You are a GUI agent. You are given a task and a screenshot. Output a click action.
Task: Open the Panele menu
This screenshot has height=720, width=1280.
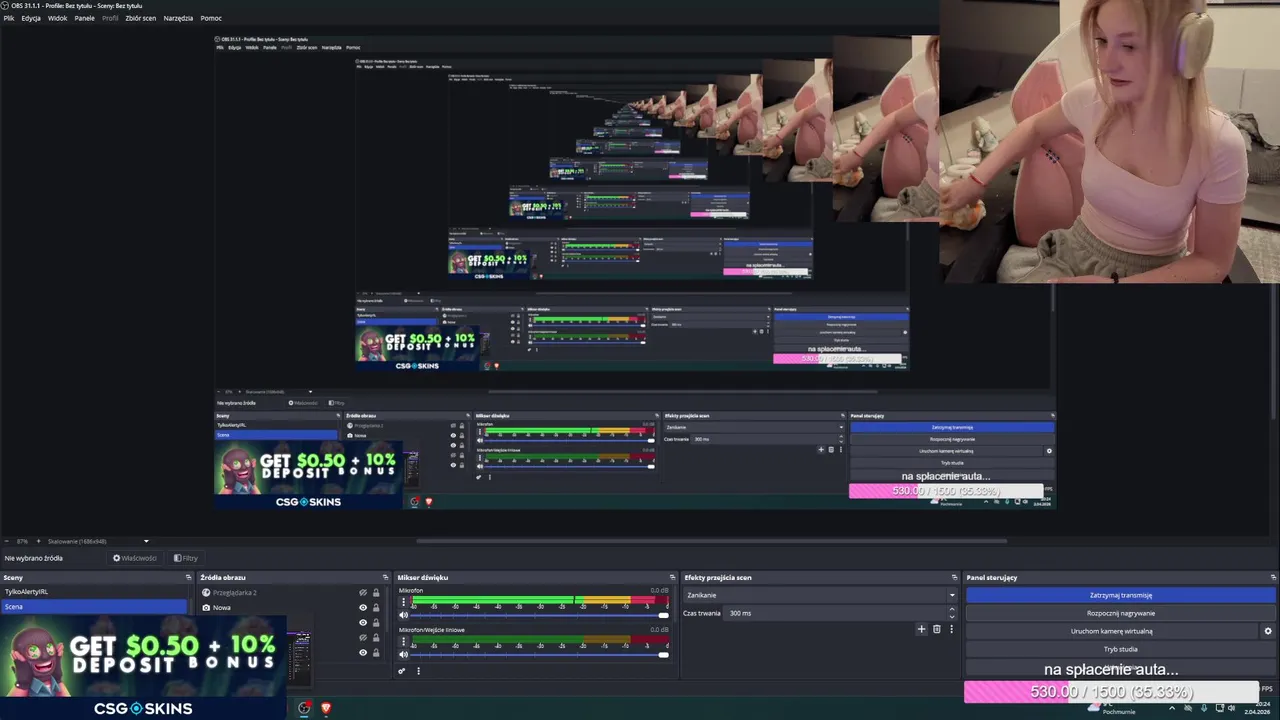tap(85, 18)
